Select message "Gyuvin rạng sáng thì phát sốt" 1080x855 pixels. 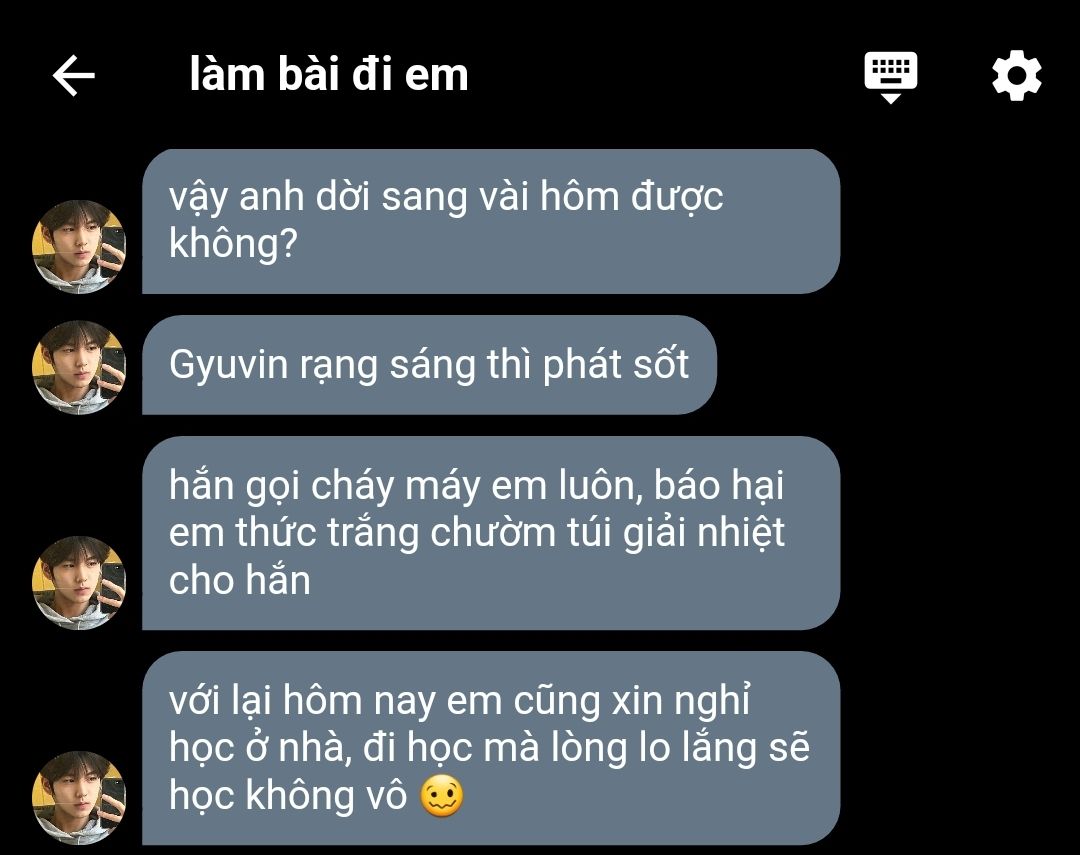429,365
